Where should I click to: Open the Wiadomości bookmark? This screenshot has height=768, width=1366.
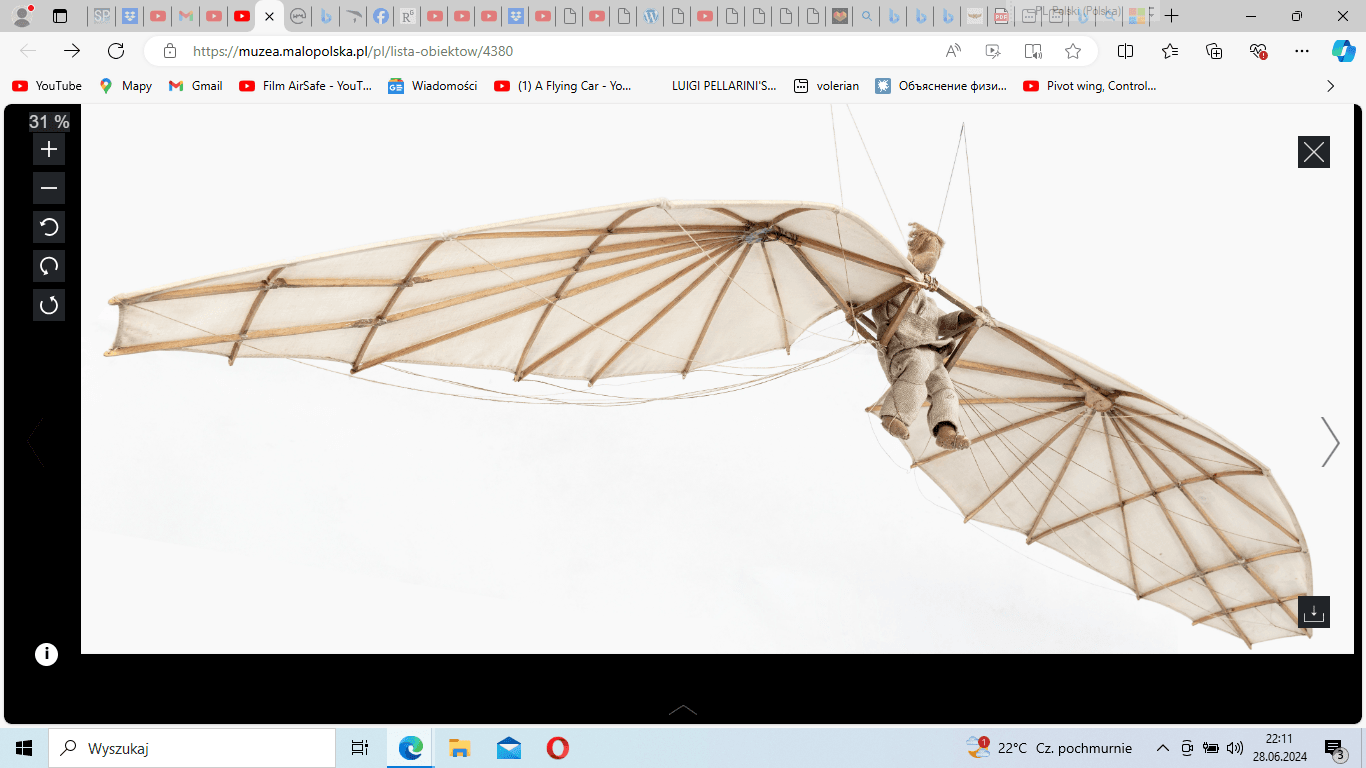[x=433, y=86]
